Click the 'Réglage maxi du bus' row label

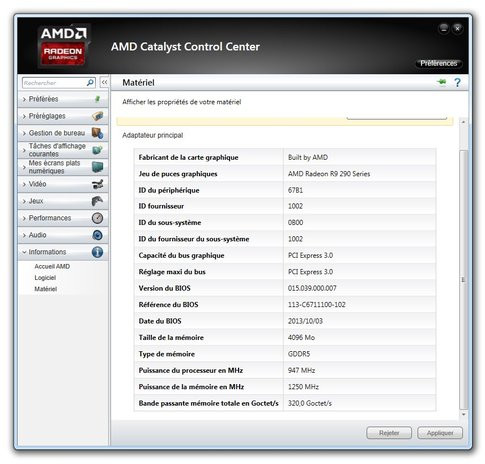pos(172,272)
